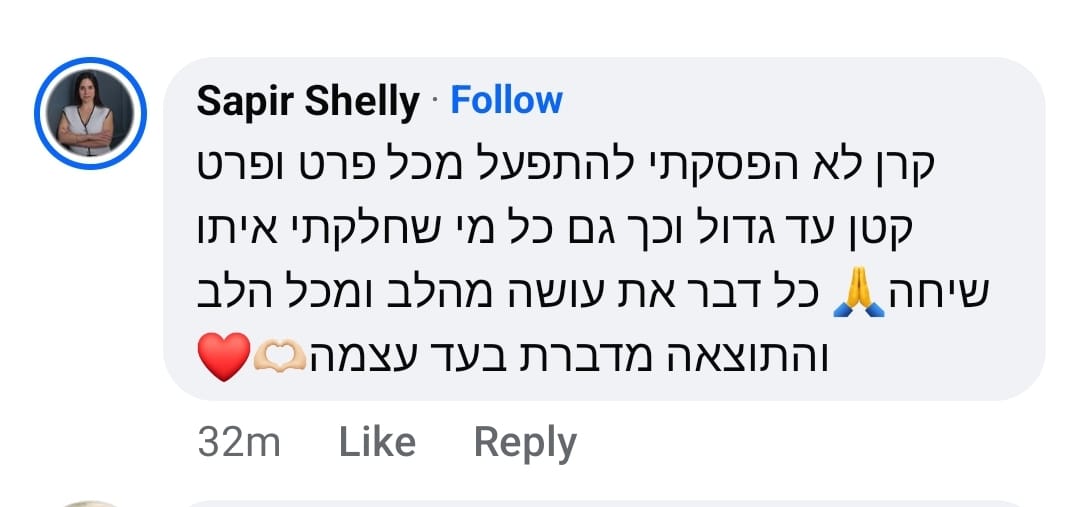Click the 32m comment timestamp

[x=239, y=442]
